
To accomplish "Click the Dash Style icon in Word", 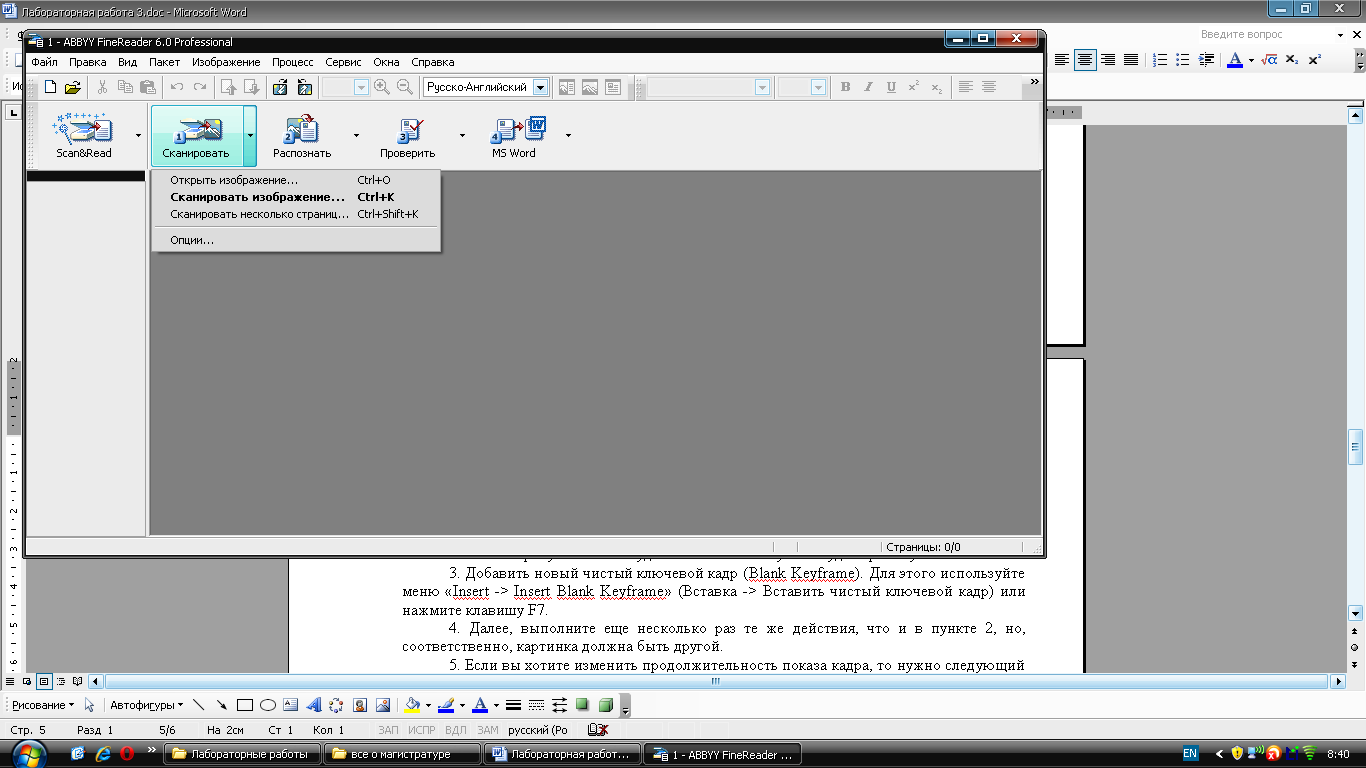I will pos(536,705).
